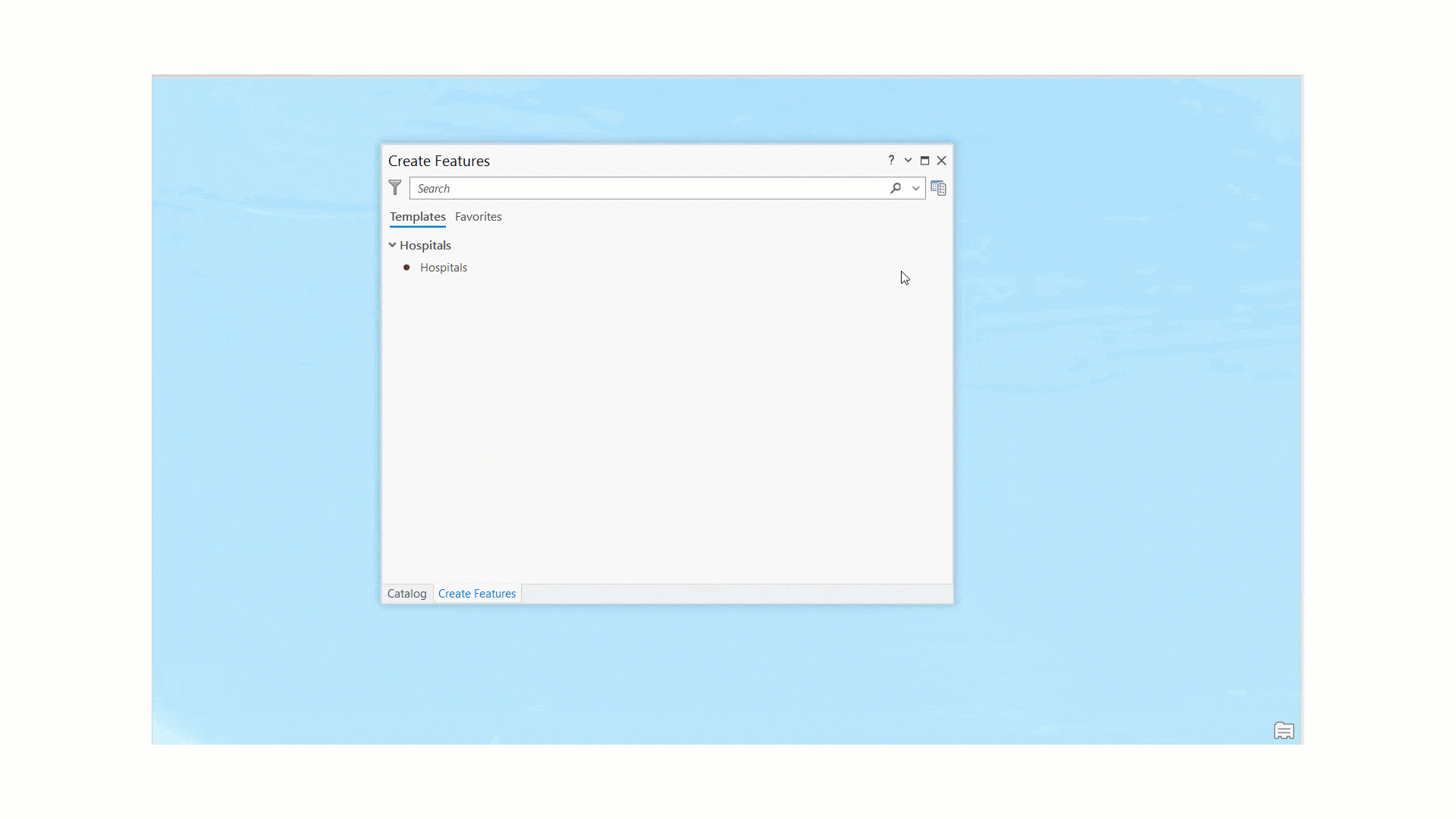Enable a Favorites toggle for Hospitals
The height and width of the screenshot is (819, 1456).
pos(477,216)
